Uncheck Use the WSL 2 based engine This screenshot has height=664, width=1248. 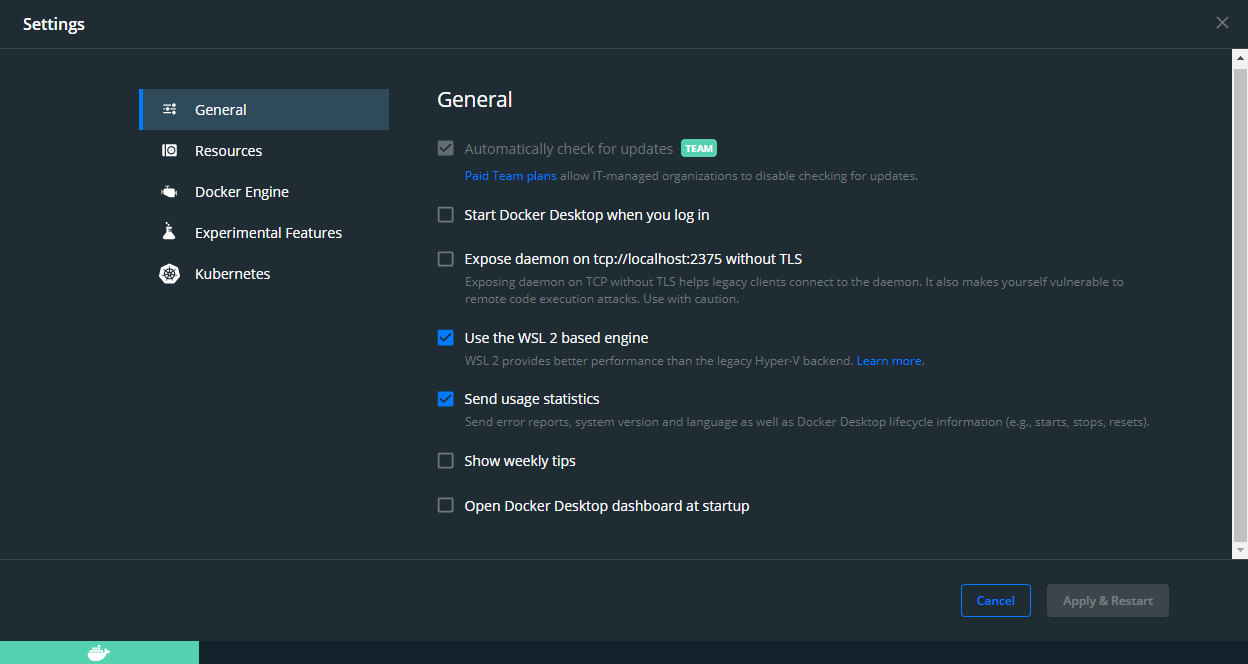(x=446, y=338)
